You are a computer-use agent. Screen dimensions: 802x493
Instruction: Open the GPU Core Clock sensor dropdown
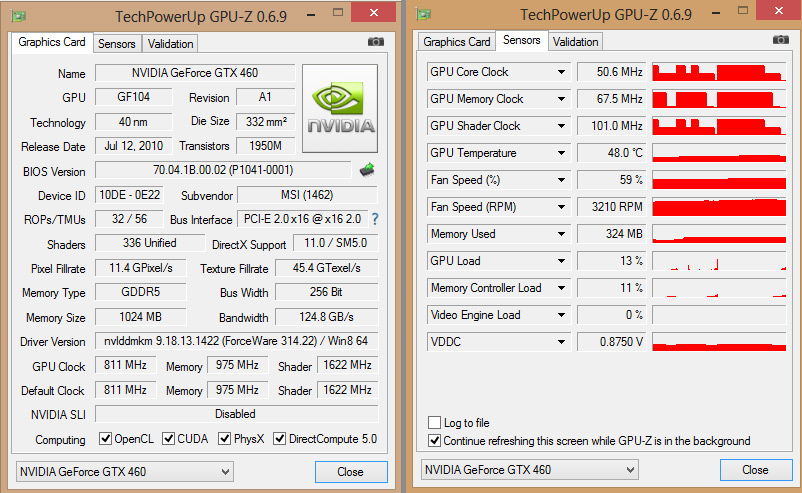click(561, 72)
